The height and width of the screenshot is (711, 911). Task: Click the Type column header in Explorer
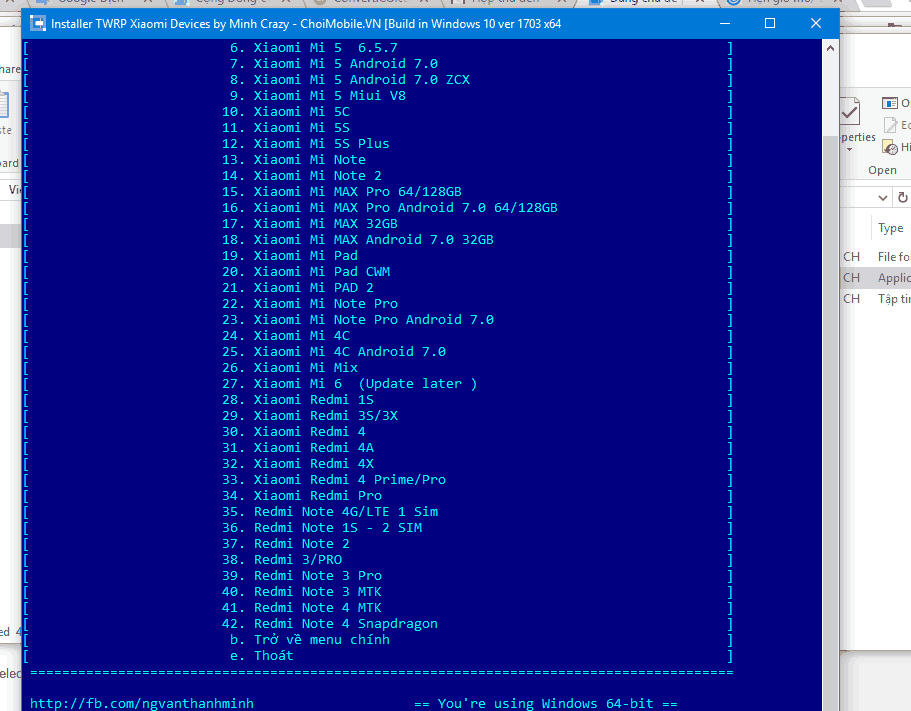891,228
